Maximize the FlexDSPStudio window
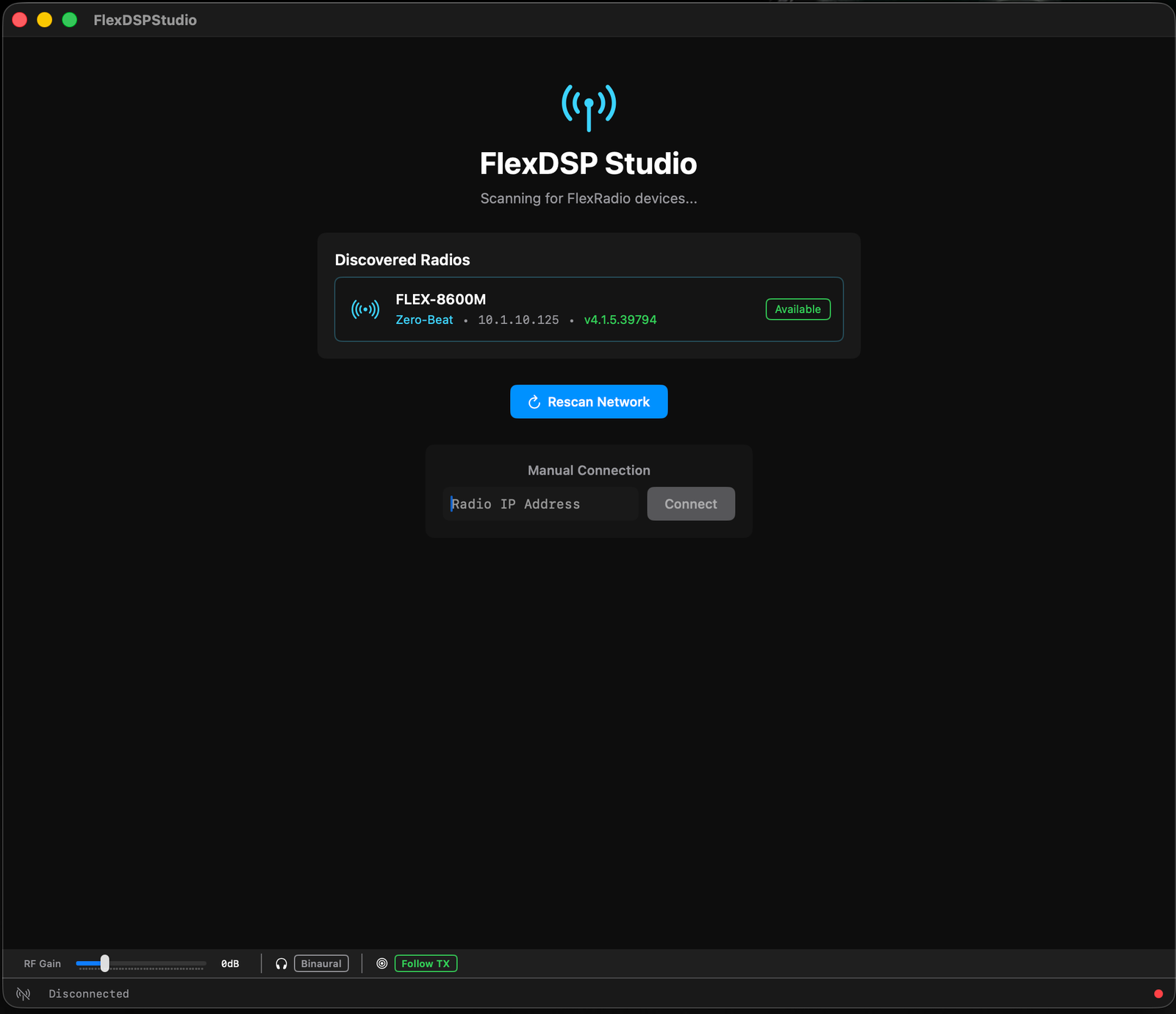This screenshot has width=1176, height=1014. point(70,20)
